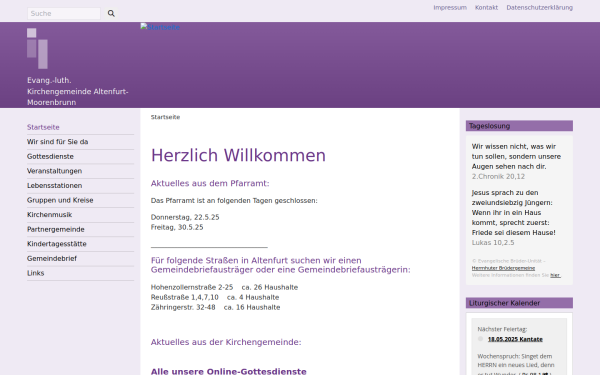This screenshot has height=375, width=600.
Task: Open the Kontakt link
Action: pos(486,7)
